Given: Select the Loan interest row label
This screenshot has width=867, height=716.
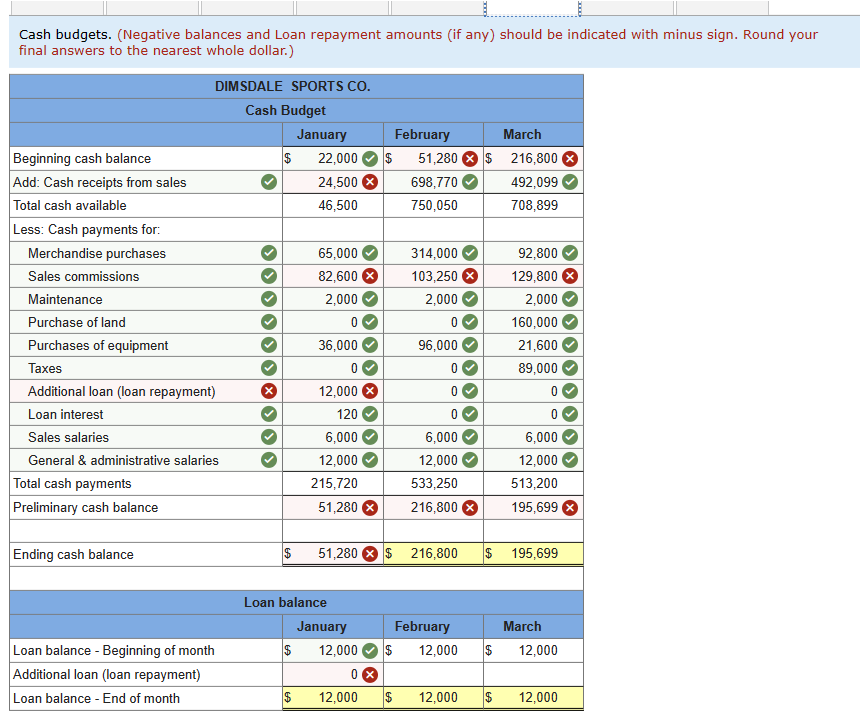Looking at the screenshot, I should [66, 415].
